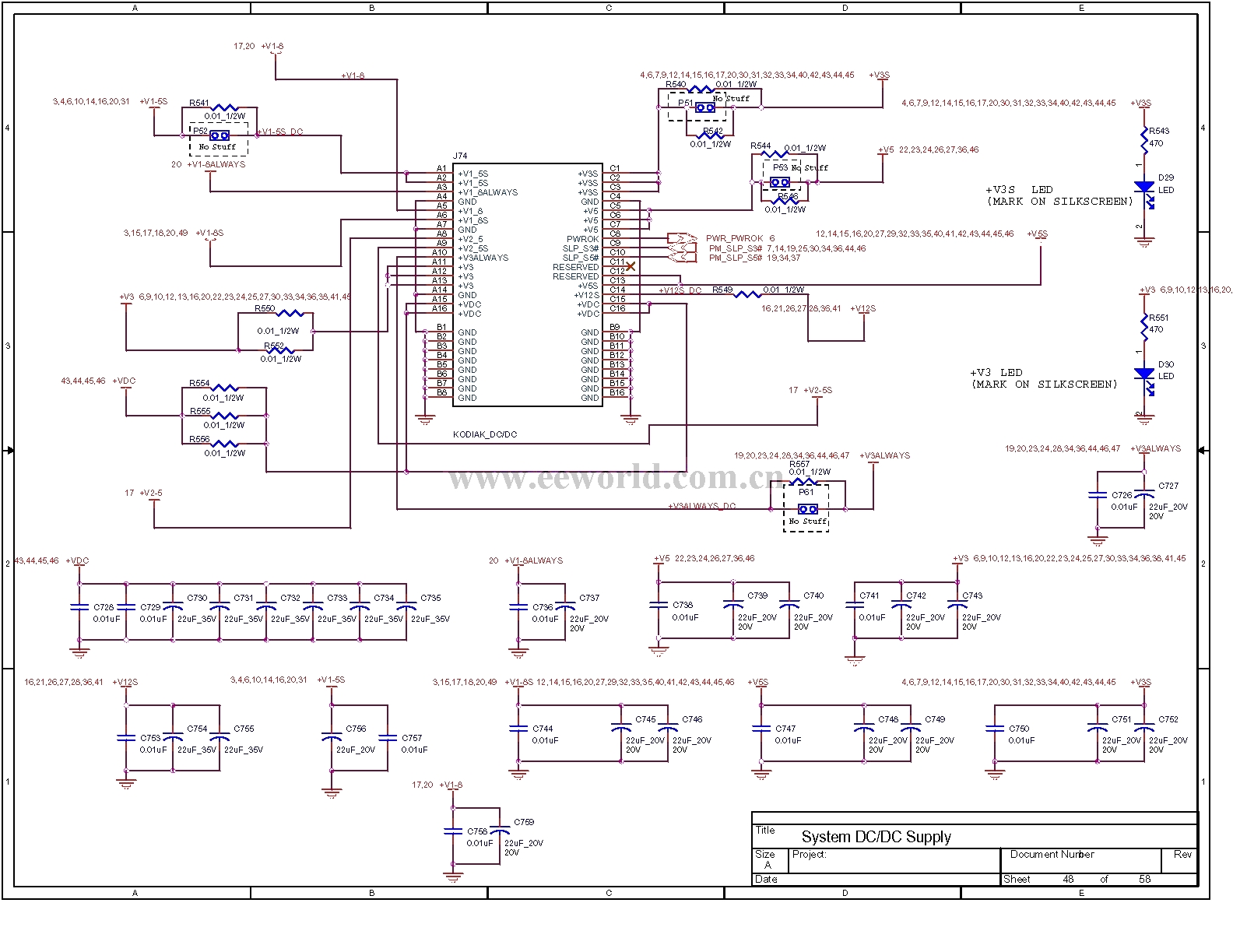Click the R544 resistor label
Viewport: 1233px width, 952px height.
pos(761,146)
